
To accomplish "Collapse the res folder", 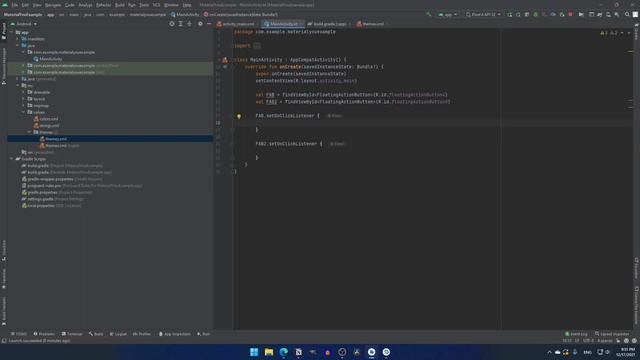I will click(18, 86).
